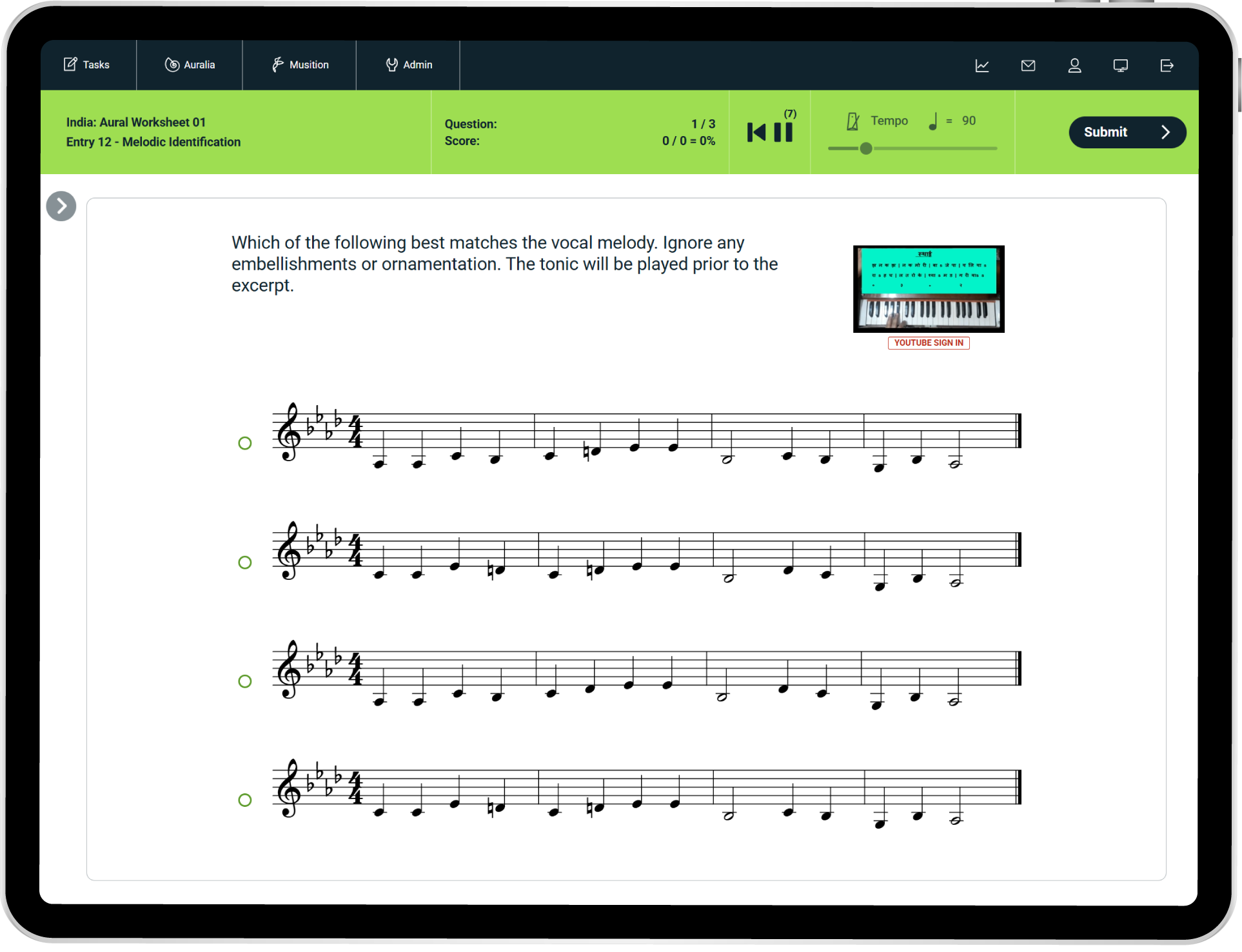Pause the audio playback
The height and width of the screenshot is (952, 1242).
click(783, 132)
